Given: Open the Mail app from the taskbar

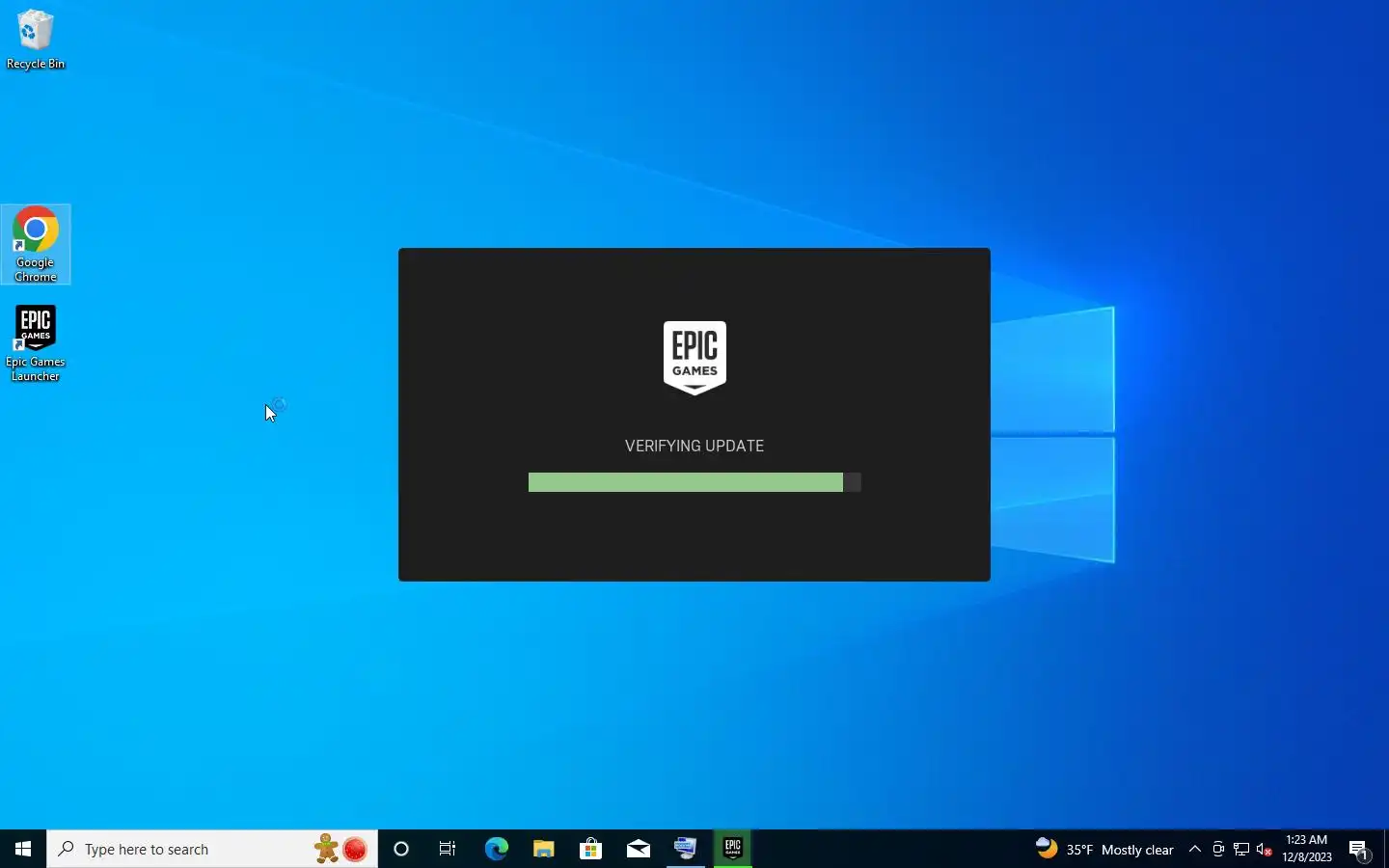Looking at the screenshot, I should tap(639, 849).
